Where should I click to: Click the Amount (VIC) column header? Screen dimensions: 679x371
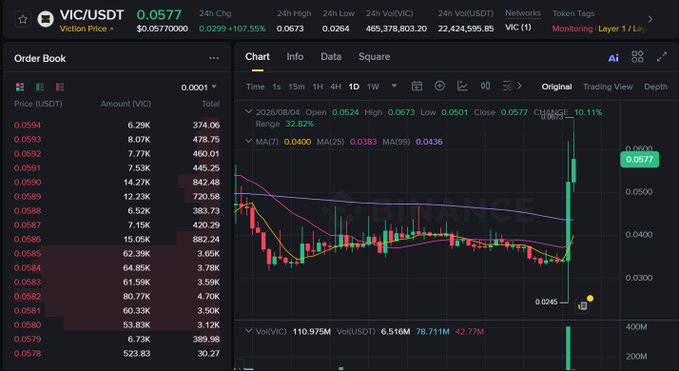tap(126, 104)
